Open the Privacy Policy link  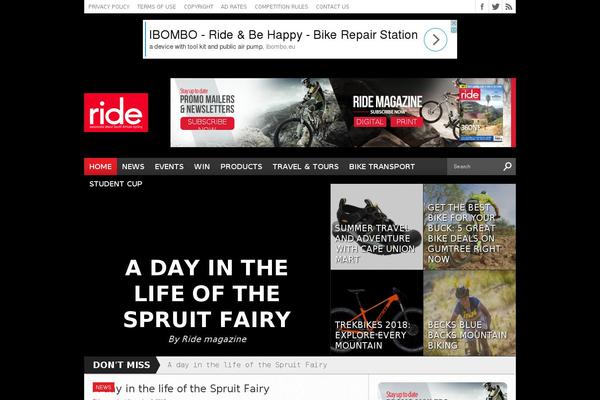point(109,7)
